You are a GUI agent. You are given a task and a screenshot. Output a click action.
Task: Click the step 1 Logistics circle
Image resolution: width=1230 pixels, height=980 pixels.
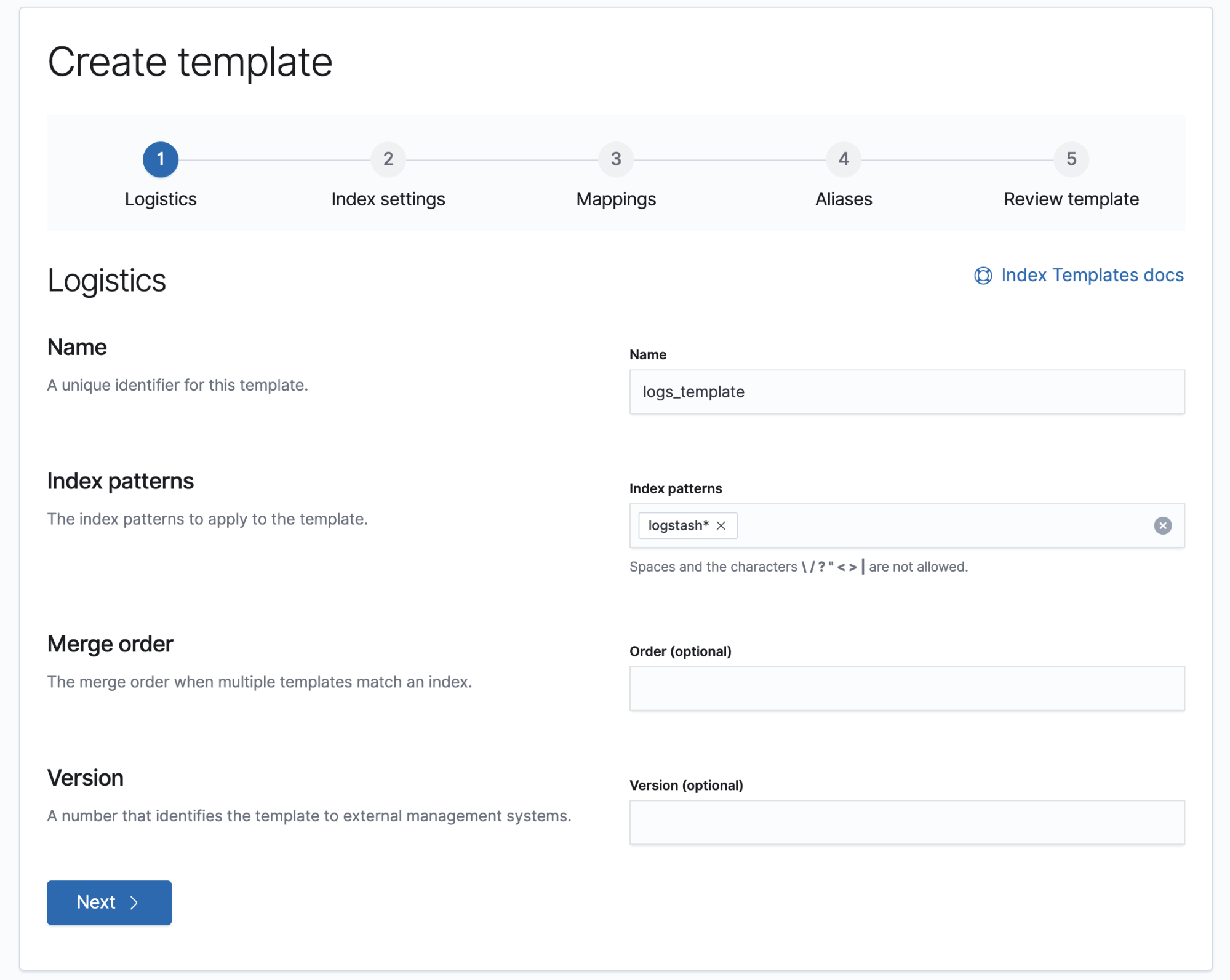pos(161,159)
